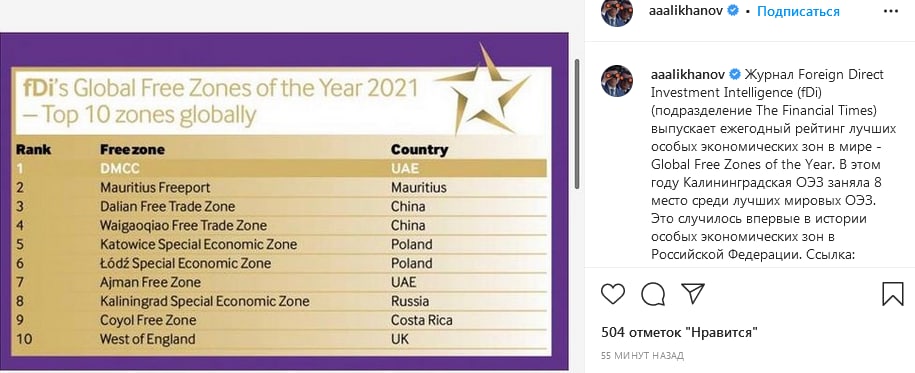915x373 pixels.
Task: Click the caption scrollbar thumb
Action: tap(578, 123)
